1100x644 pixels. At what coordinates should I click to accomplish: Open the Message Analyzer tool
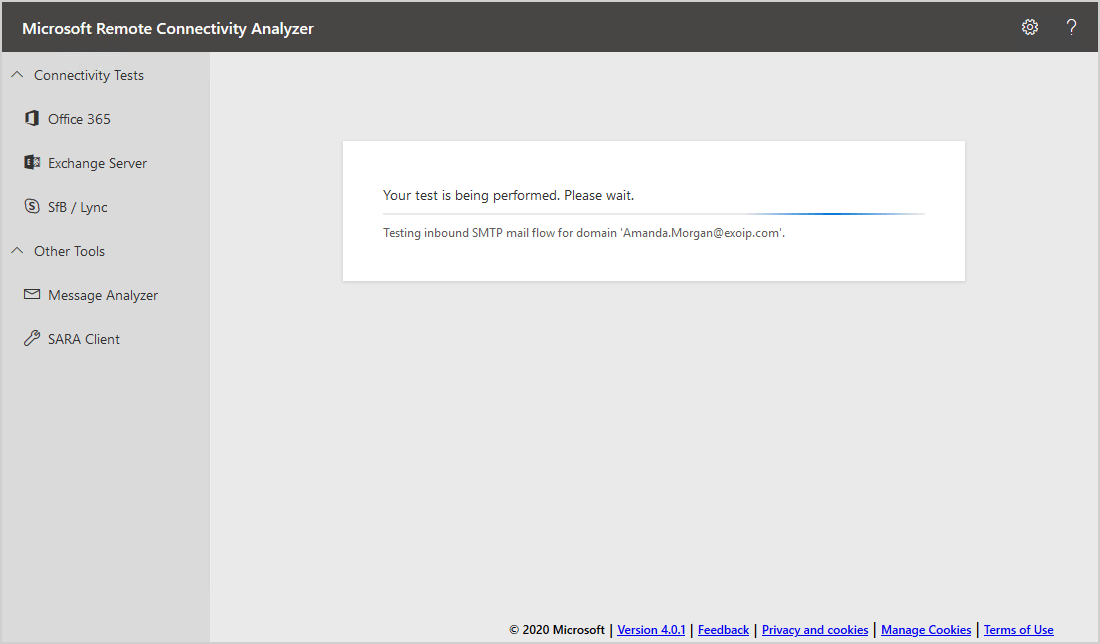(105, 295)
